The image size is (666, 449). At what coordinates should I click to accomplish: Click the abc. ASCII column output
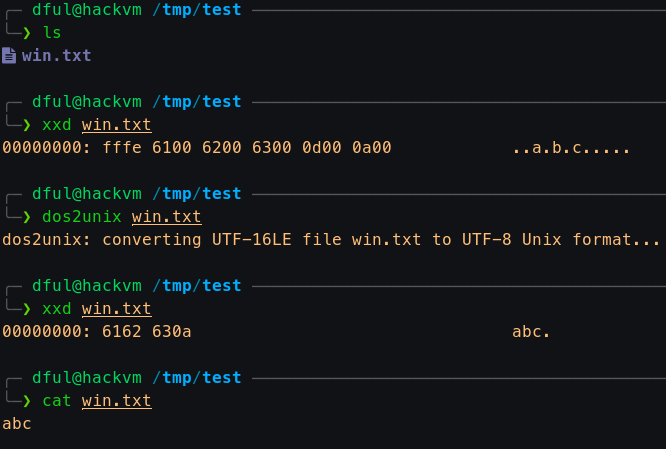coord(531,332)
